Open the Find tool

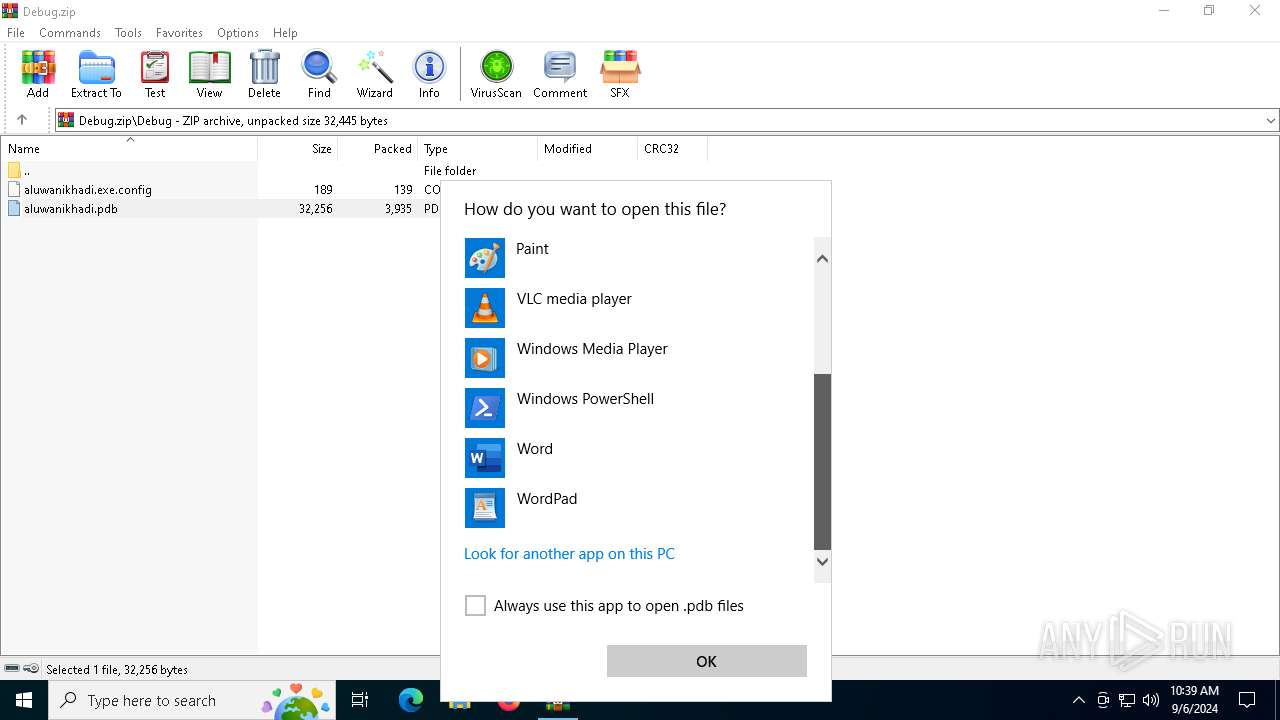click(x=319, y=75)
